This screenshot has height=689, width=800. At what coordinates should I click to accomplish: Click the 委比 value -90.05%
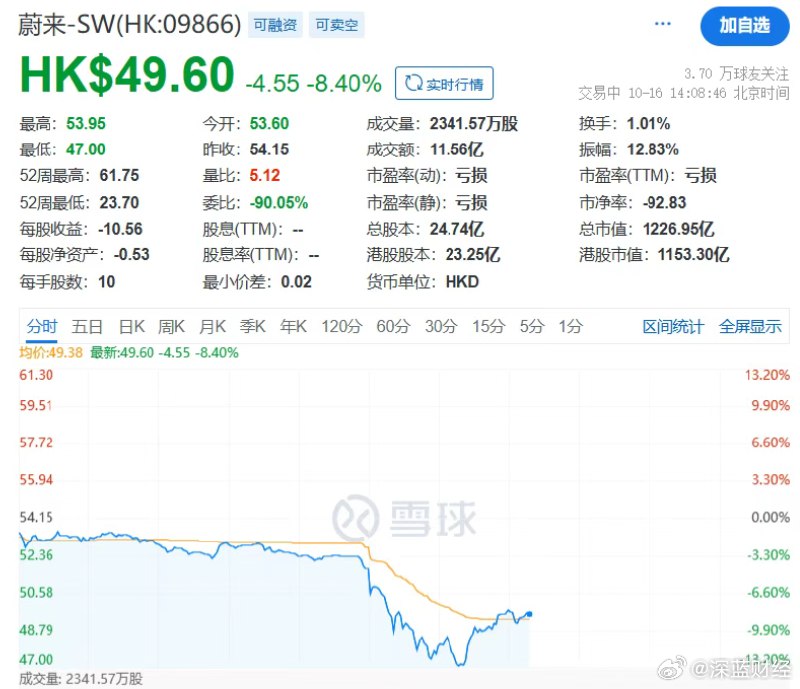click(279, 203)
